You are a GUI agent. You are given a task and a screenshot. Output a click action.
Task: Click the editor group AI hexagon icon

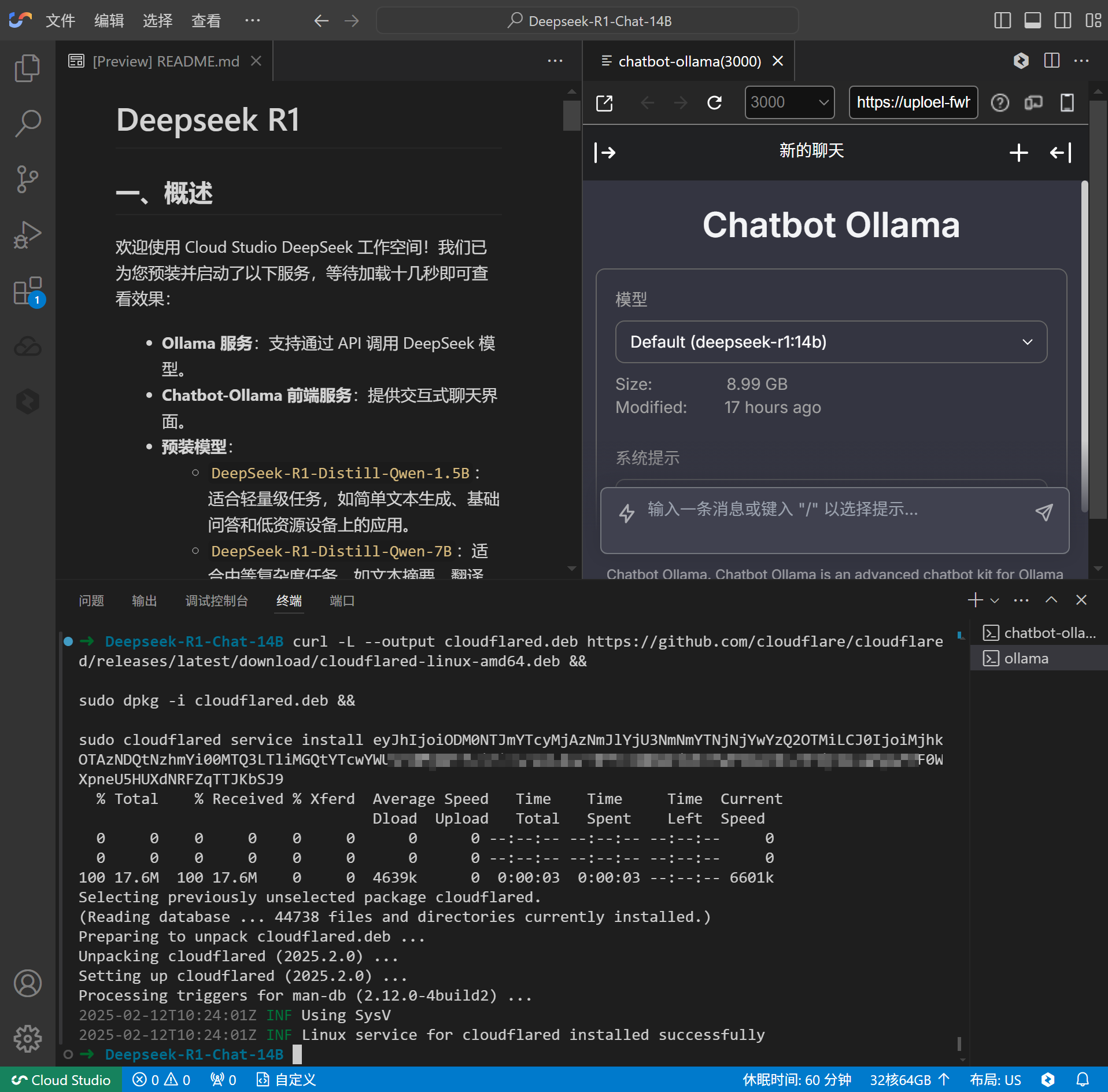pyautogui.click(x=1021, y=61)
